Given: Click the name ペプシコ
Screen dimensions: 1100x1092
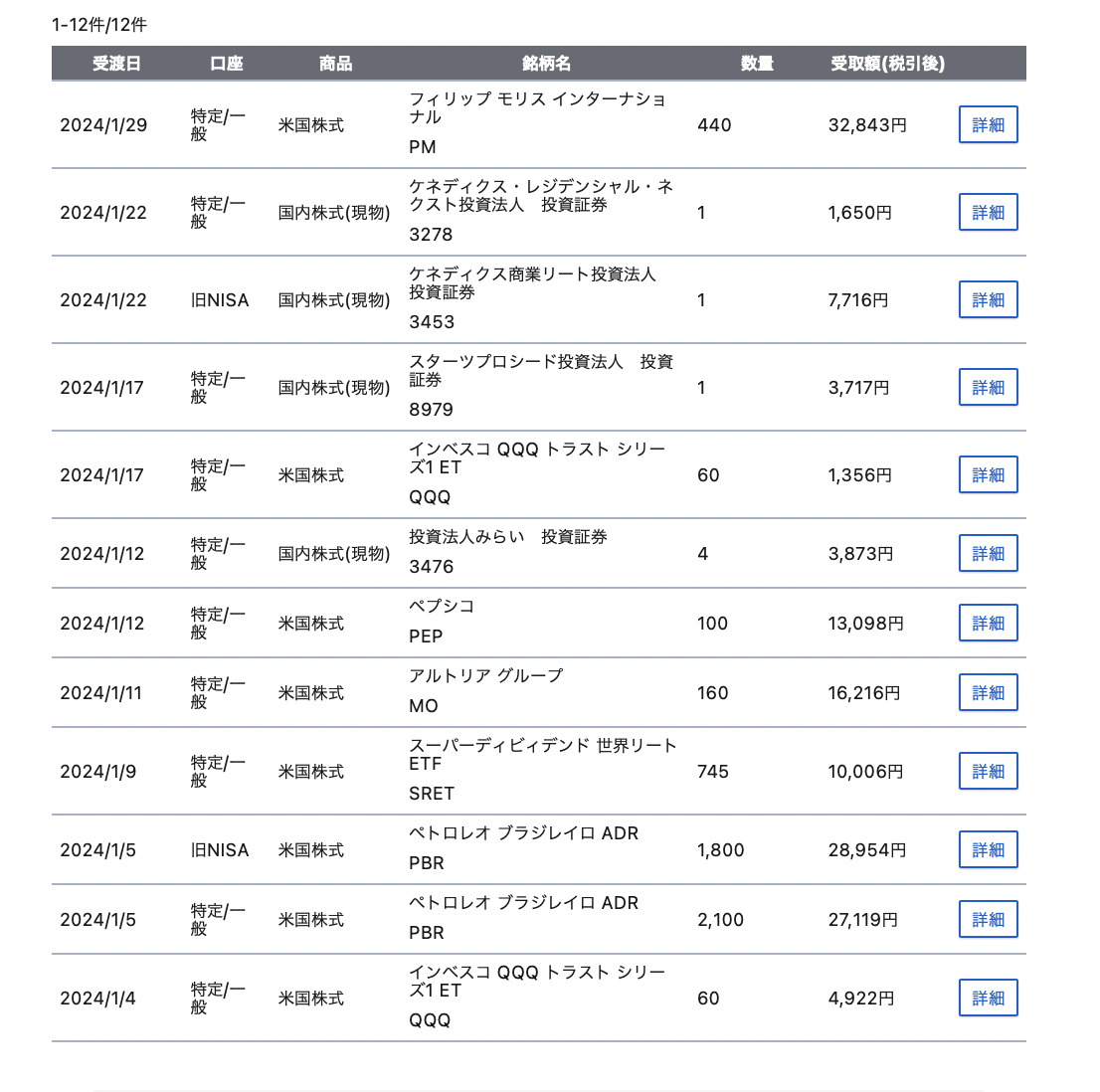Looking at the screenshot, I should [442, 606].
